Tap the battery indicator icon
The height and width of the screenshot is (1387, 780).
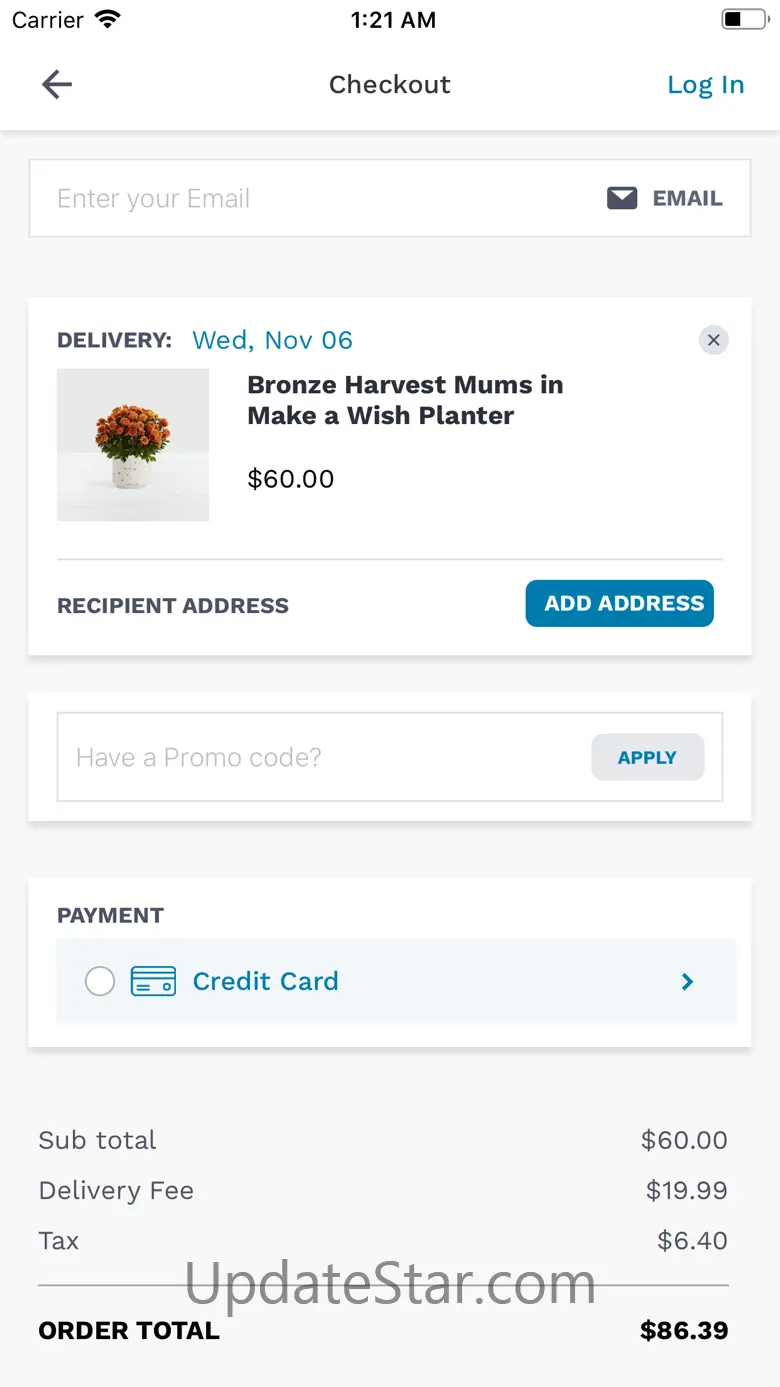coord(743,20)
